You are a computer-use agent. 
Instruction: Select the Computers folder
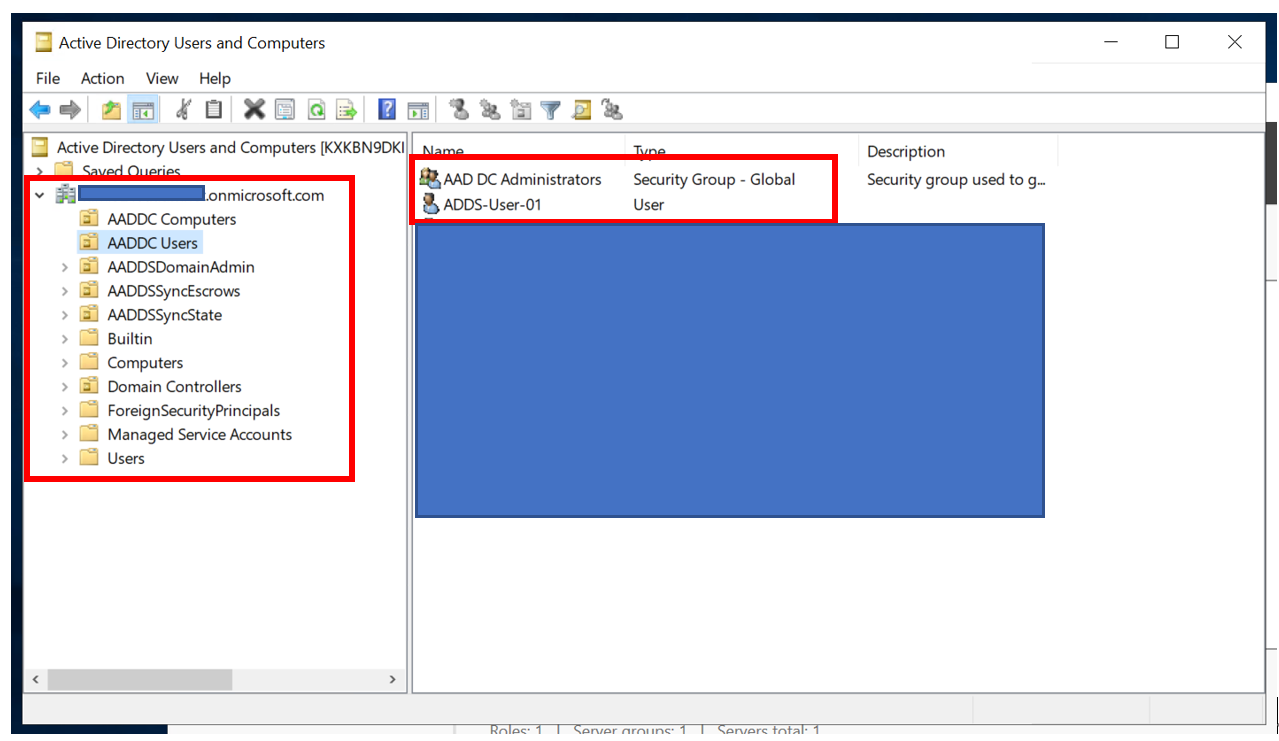coord(132,363)
